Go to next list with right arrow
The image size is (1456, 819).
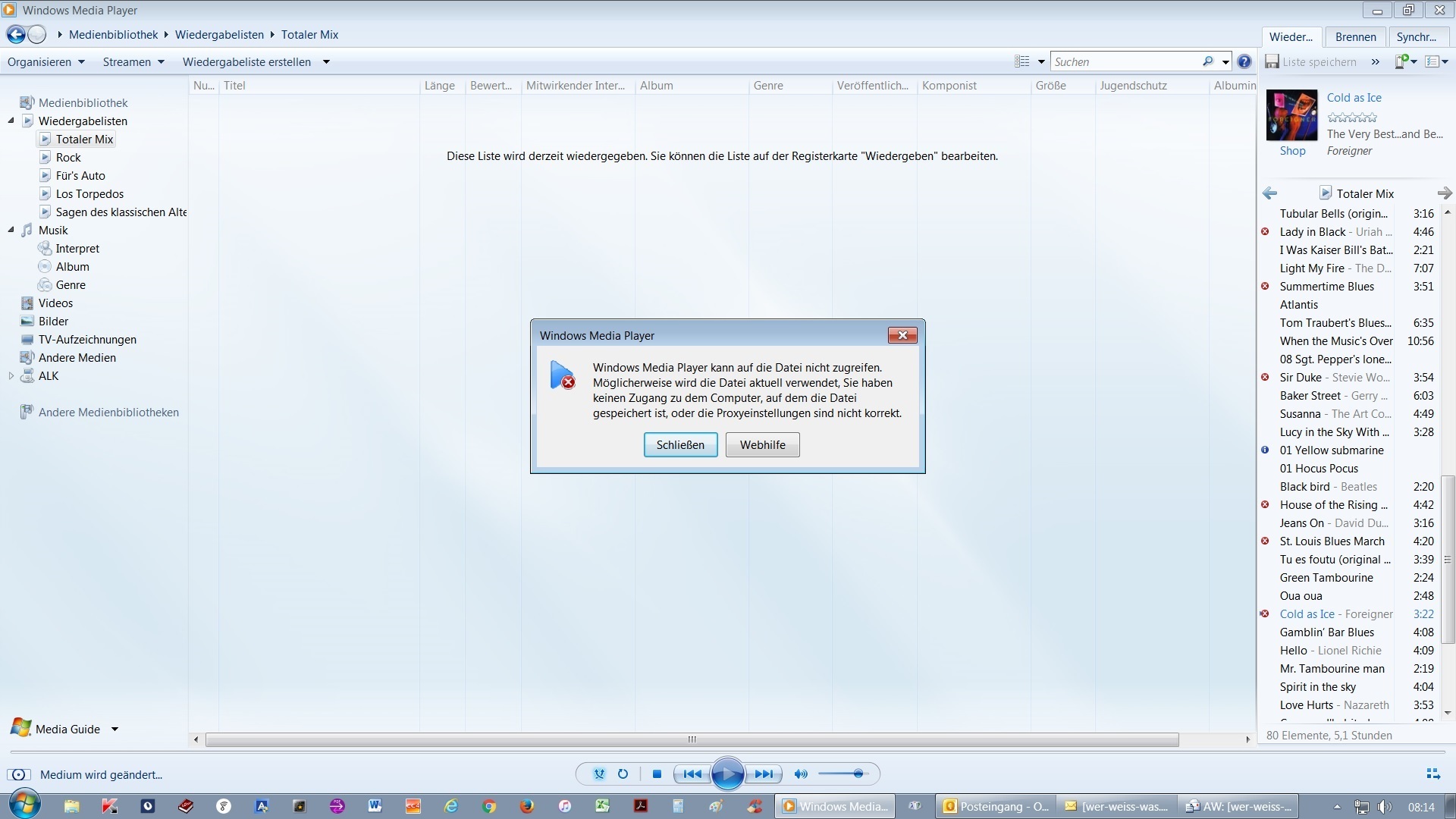pos(1444,193)
